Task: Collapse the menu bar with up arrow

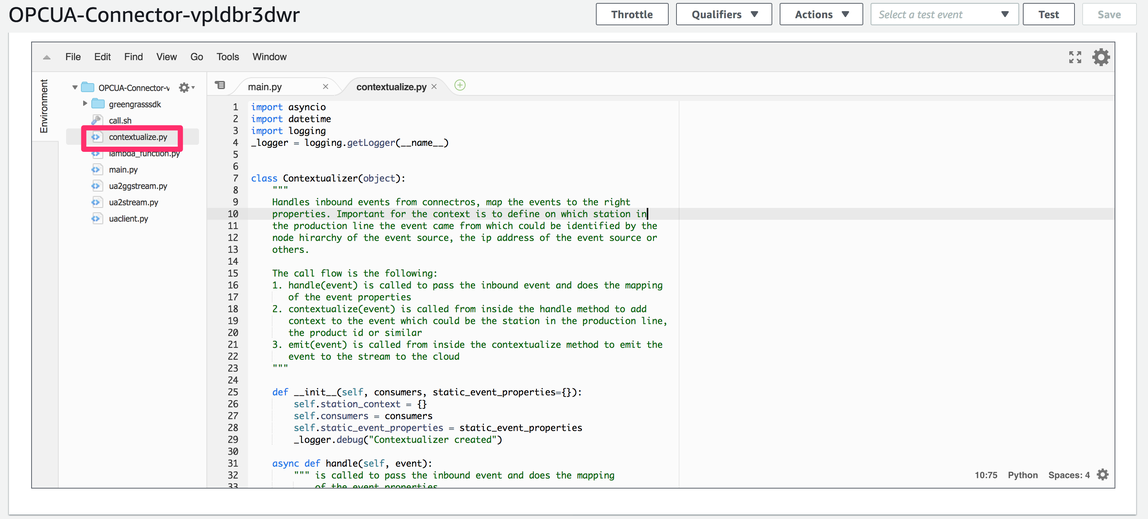Action: 46,58
